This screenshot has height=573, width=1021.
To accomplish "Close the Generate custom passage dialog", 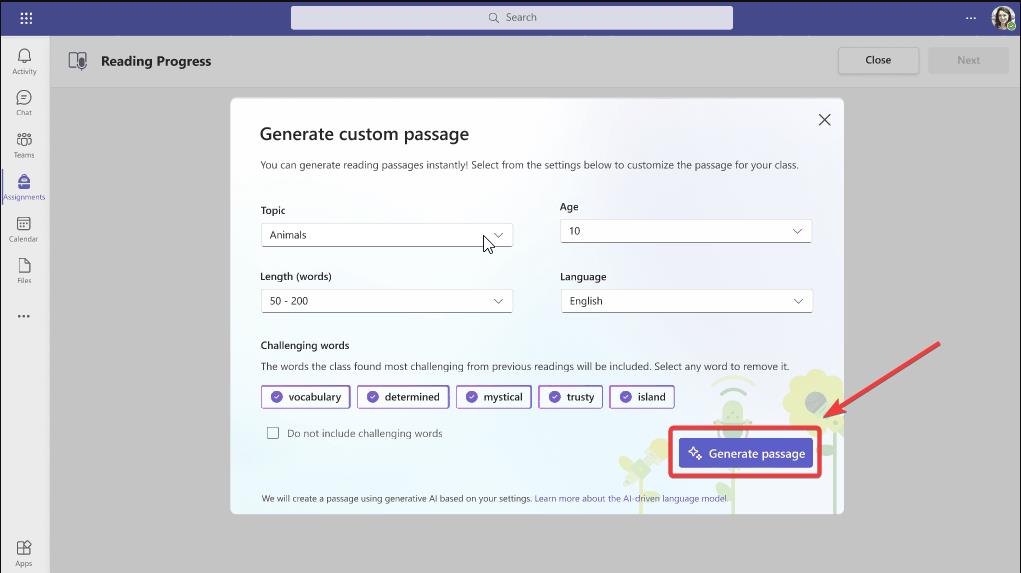I will [x=824, y=120].
